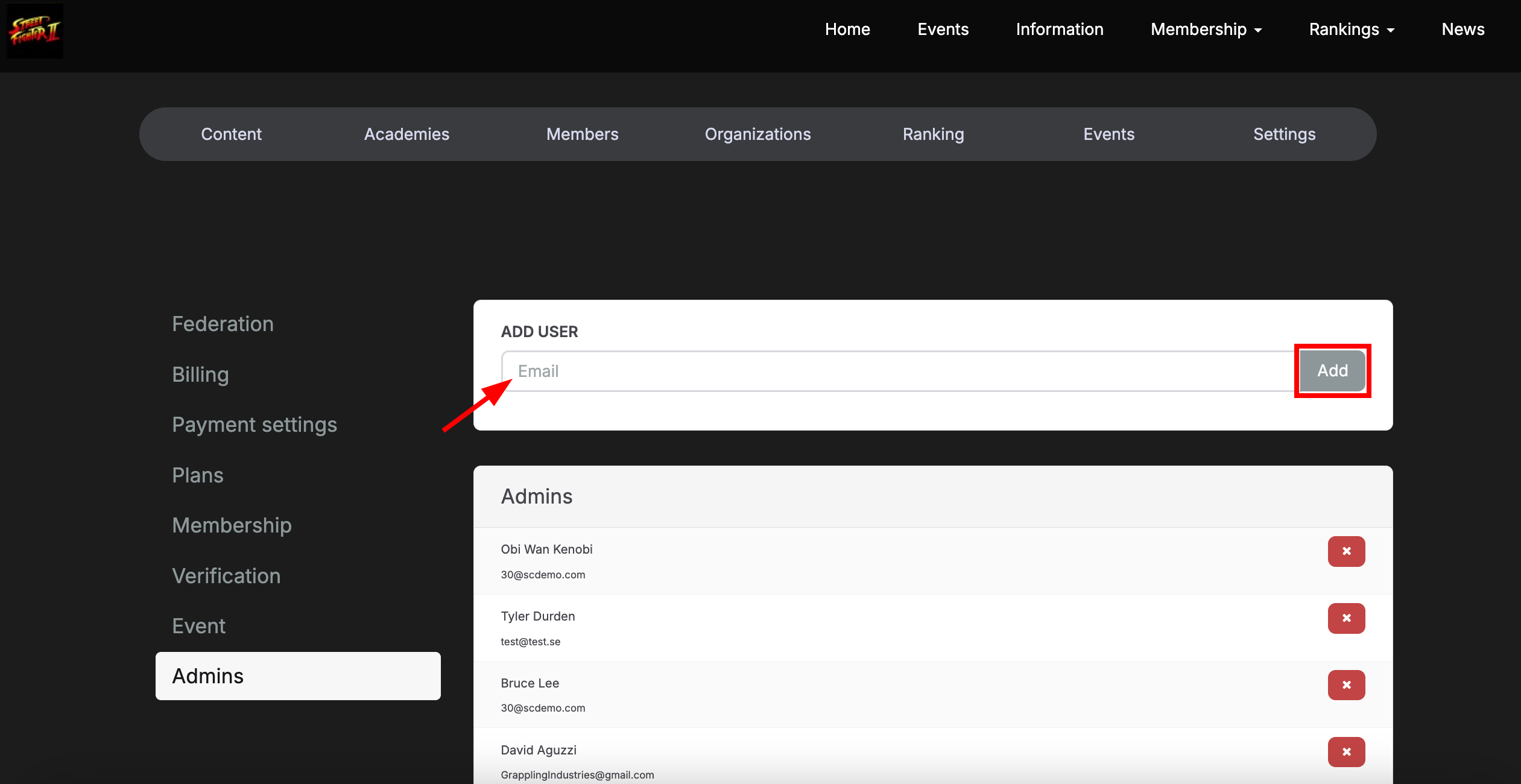Delete Bruce Lee admin entry

point(1345,685)
